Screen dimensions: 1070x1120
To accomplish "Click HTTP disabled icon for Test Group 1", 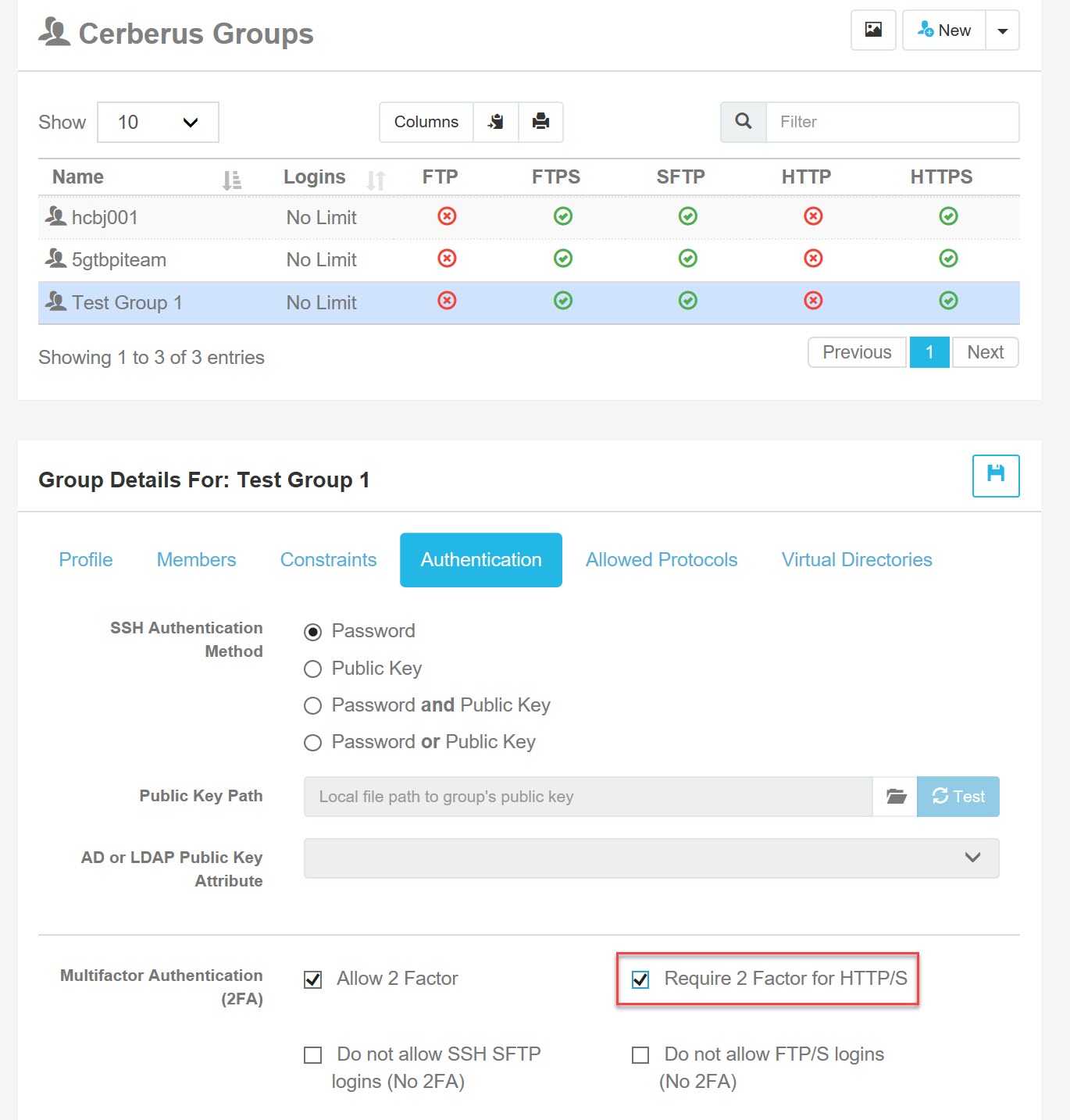I will pyautogui.click(x=813, y=300).
